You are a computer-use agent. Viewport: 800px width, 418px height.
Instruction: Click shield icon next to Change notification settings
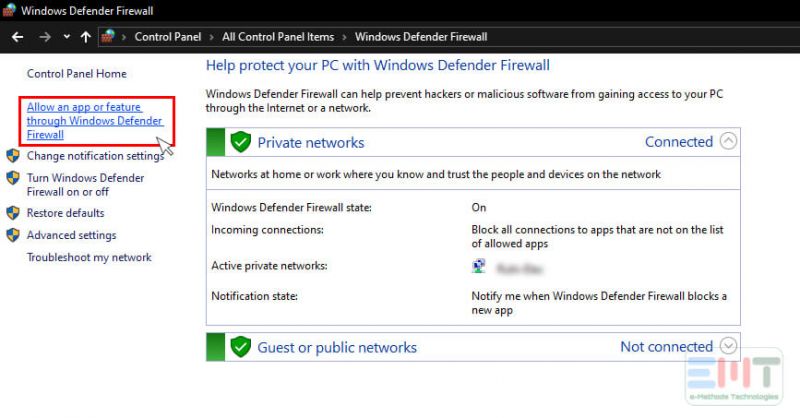coord(13,156)
